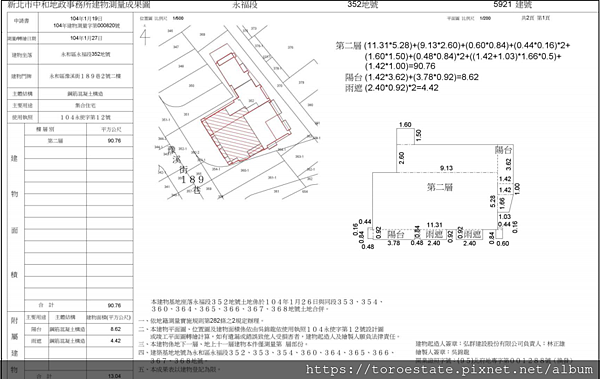
Task: Click the 建物面積(平方公尺) annex column header
Action: click(109, 317)
